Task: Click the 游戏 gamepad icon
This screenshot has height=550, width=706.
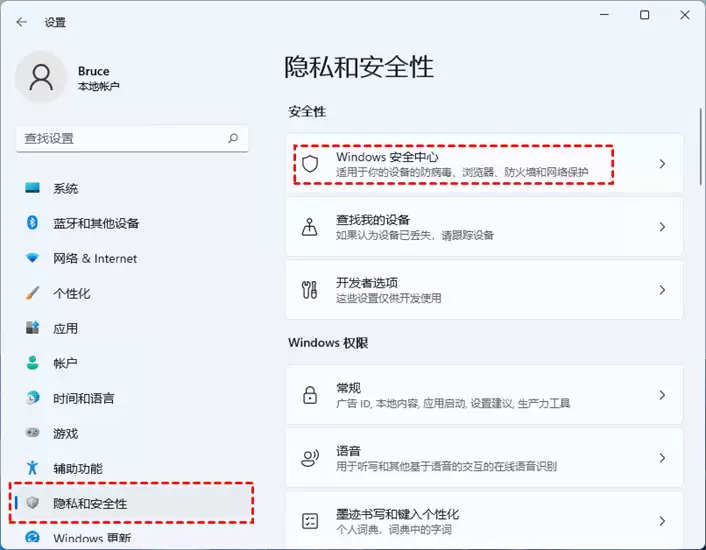Action: click(x=32, y=433)
